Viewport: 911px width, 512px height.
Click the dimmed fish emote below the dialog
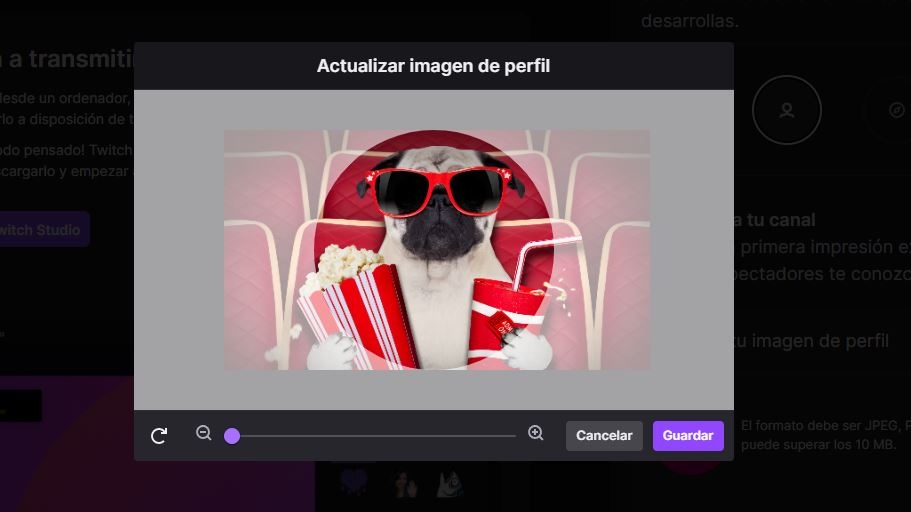[x=450, y=484]
